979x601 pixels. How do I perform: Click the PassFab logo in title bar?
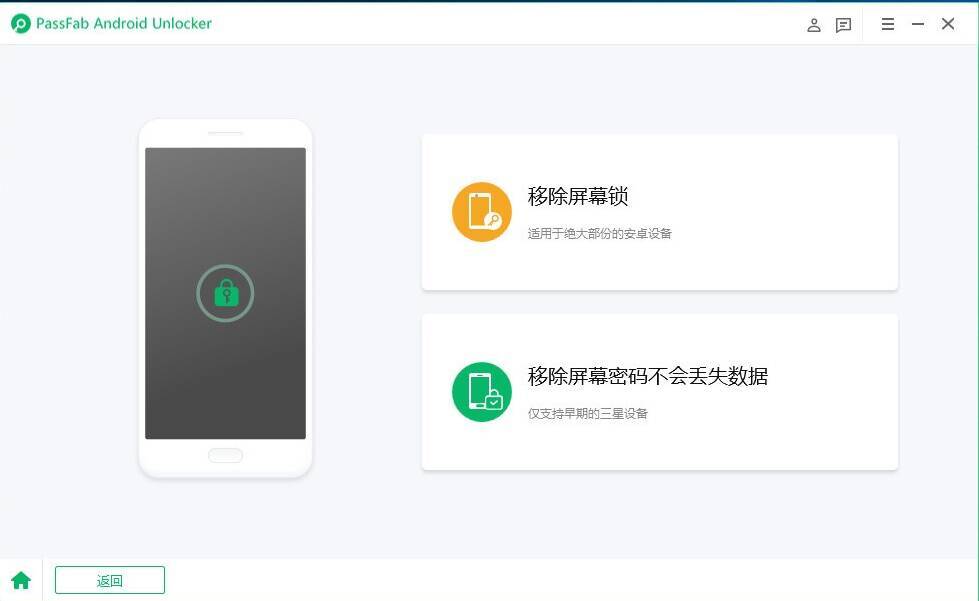click(x=21, y=24)
